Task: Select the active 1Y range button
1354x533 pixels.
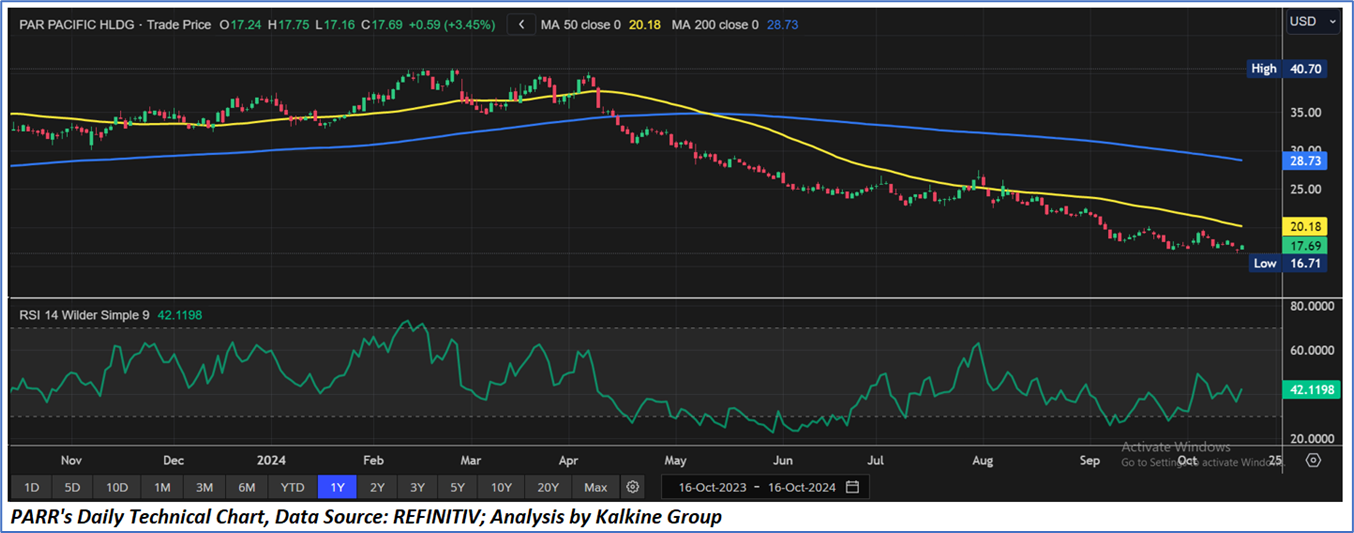Action: click(336, 487)
